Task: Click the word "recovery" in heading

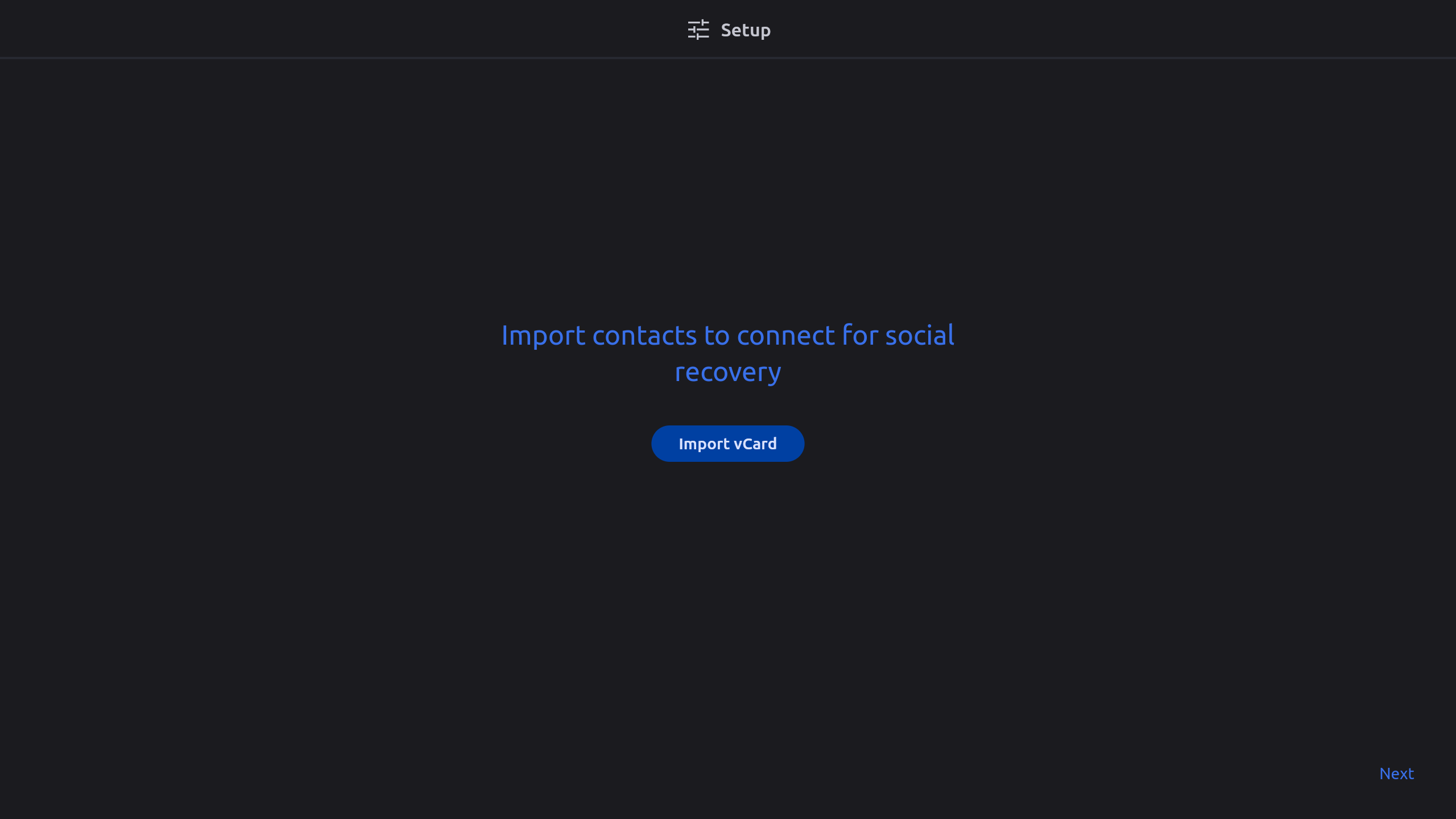Action: pos(728,373)
